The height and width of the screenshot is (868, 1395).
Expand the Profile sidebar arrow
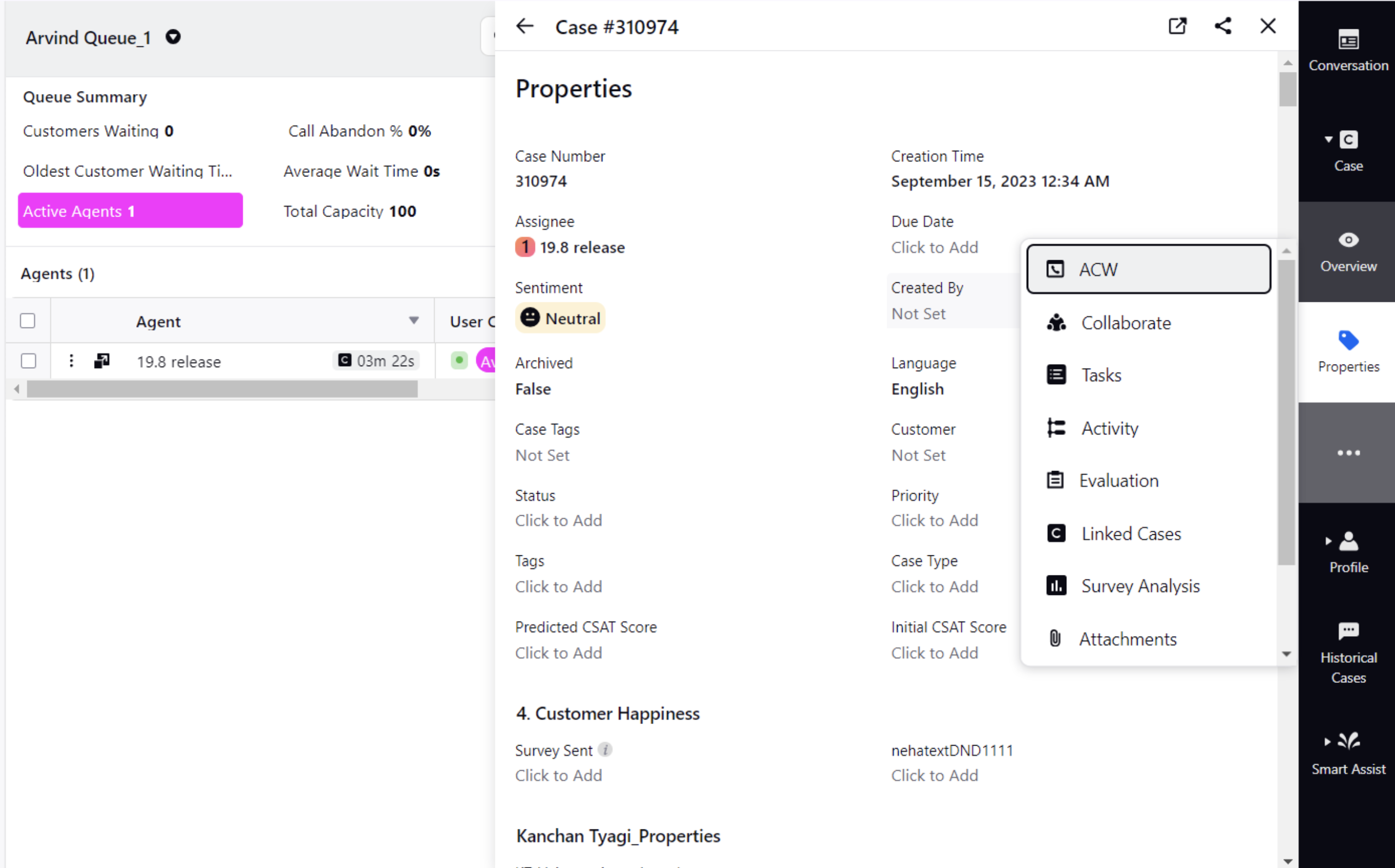click(1329, 541)
